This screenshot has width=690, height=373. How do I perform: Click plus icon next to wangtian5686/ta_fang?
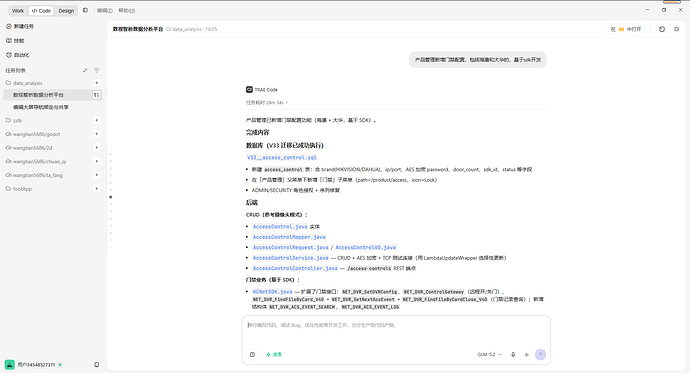click(x=96, y=175)
